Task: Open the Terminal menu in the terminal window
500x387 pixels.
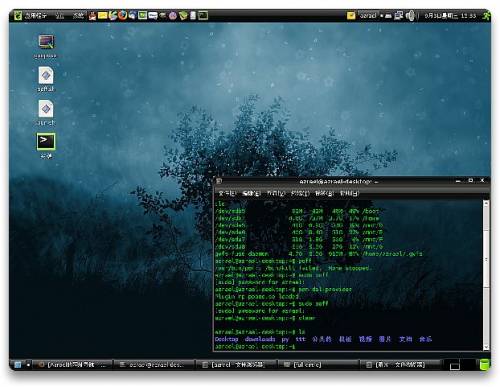Action: 300,193
